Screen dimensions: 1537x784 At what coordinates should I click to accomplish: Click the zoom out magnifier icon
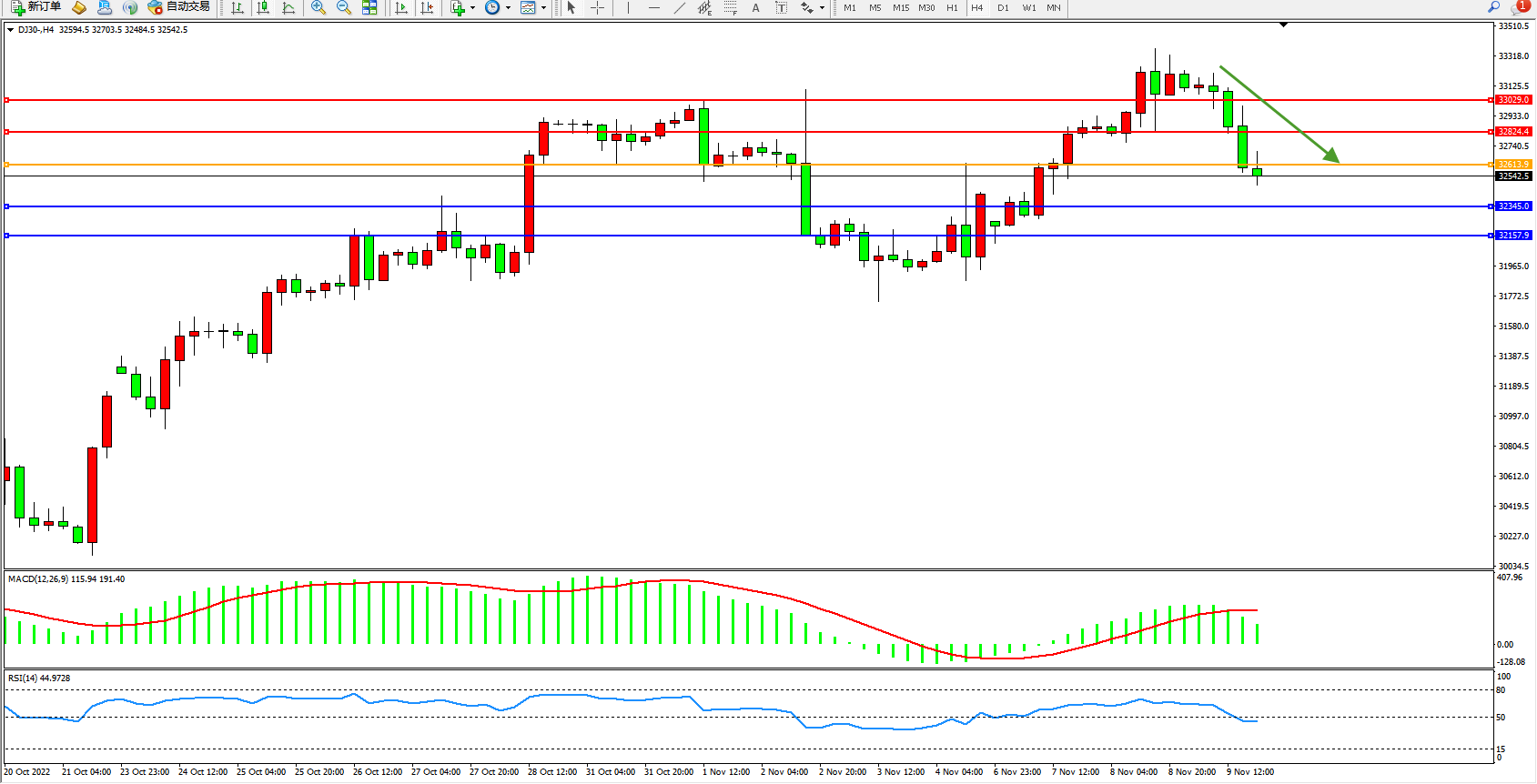pyautogui.click(x=344, y=8)
